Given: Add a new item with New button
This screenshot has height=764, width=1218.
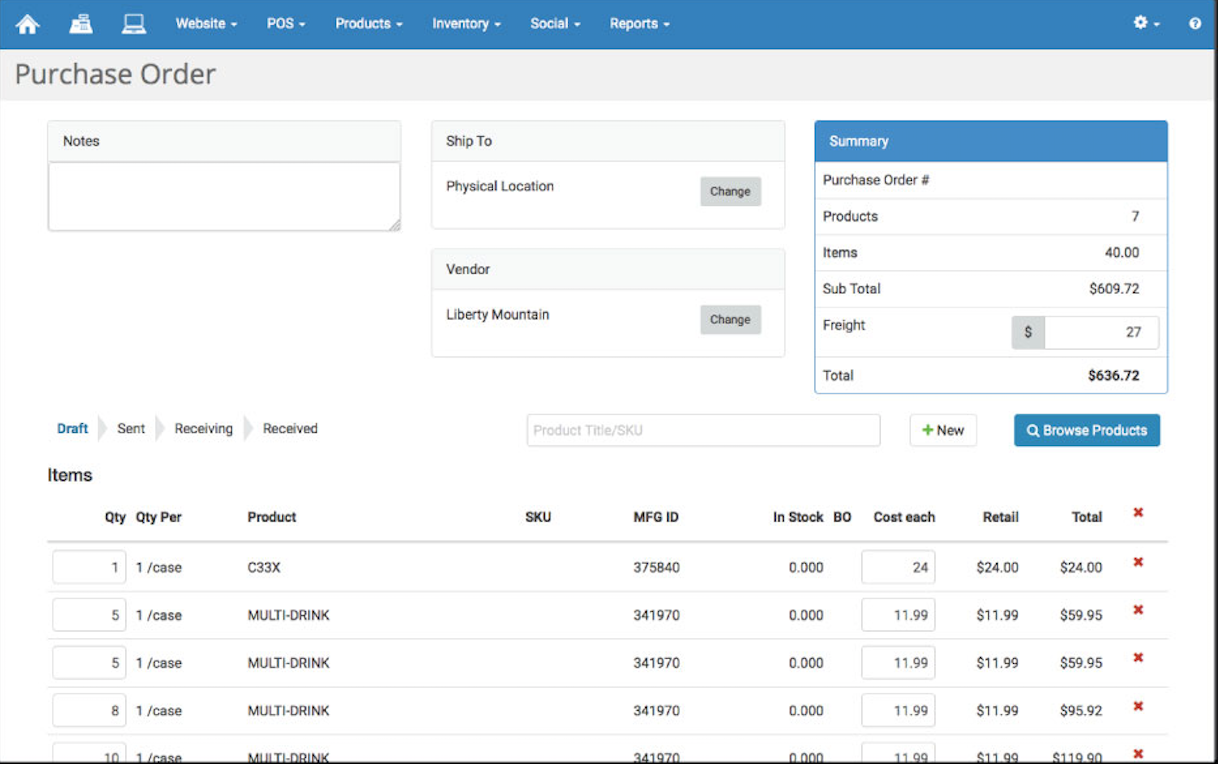Looking at the screenshot, I should tap(943, 431).
